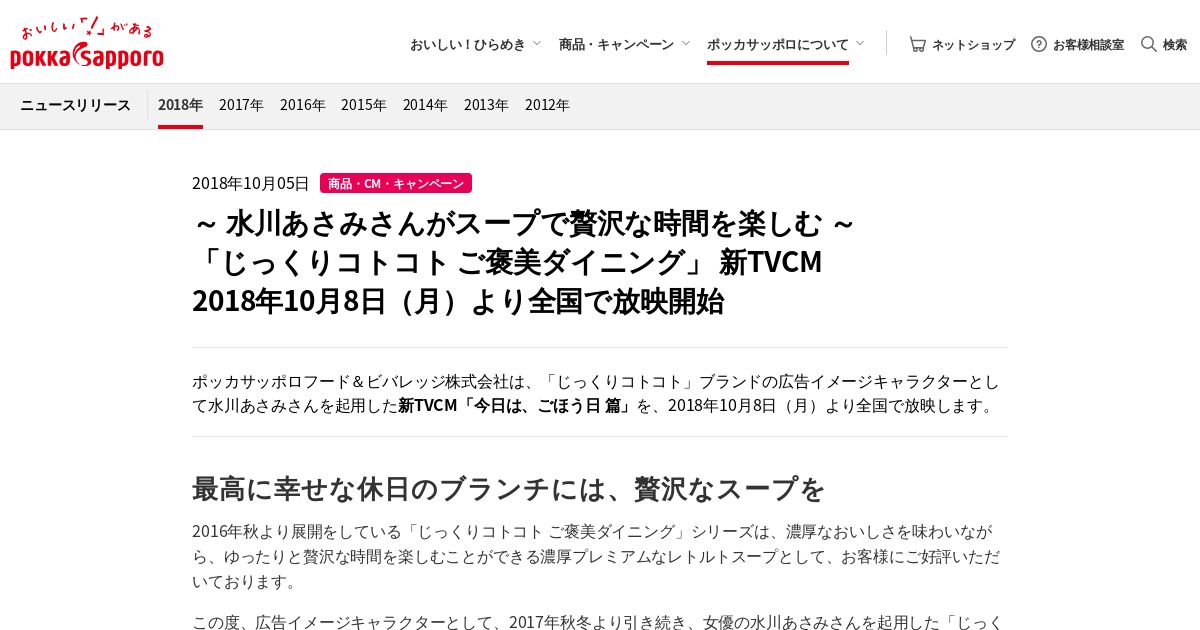Click the magnifying glass search icon
1200x630 pixels.
(x=1149, y=44)
